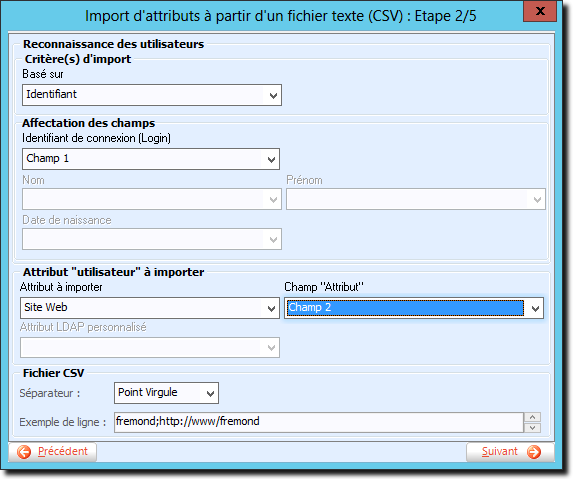Click the down arrow of the Exemple de ligne scroller
This screenshot has width=573, height=479.
tap(532, 427)
